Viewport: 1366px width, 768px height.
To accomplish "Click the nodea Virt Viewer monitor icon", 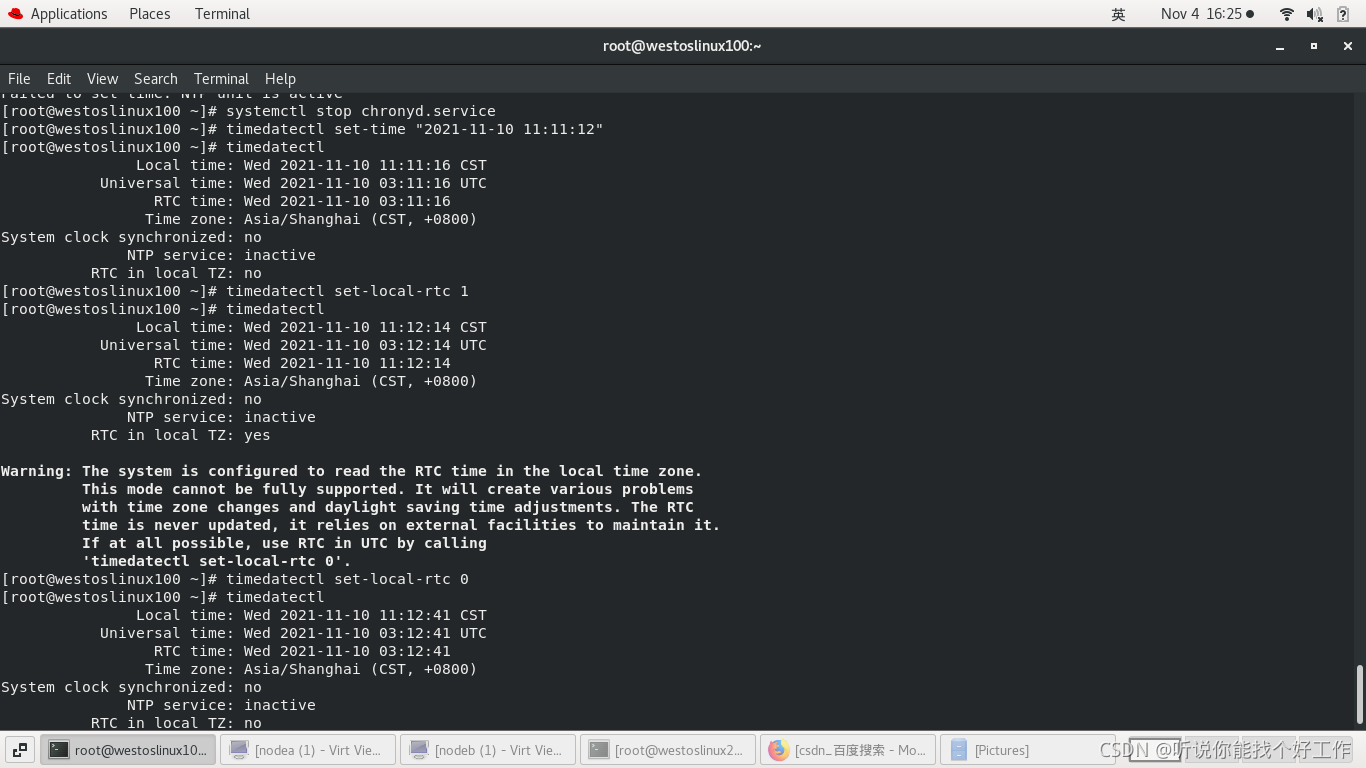I will [239, 750].
